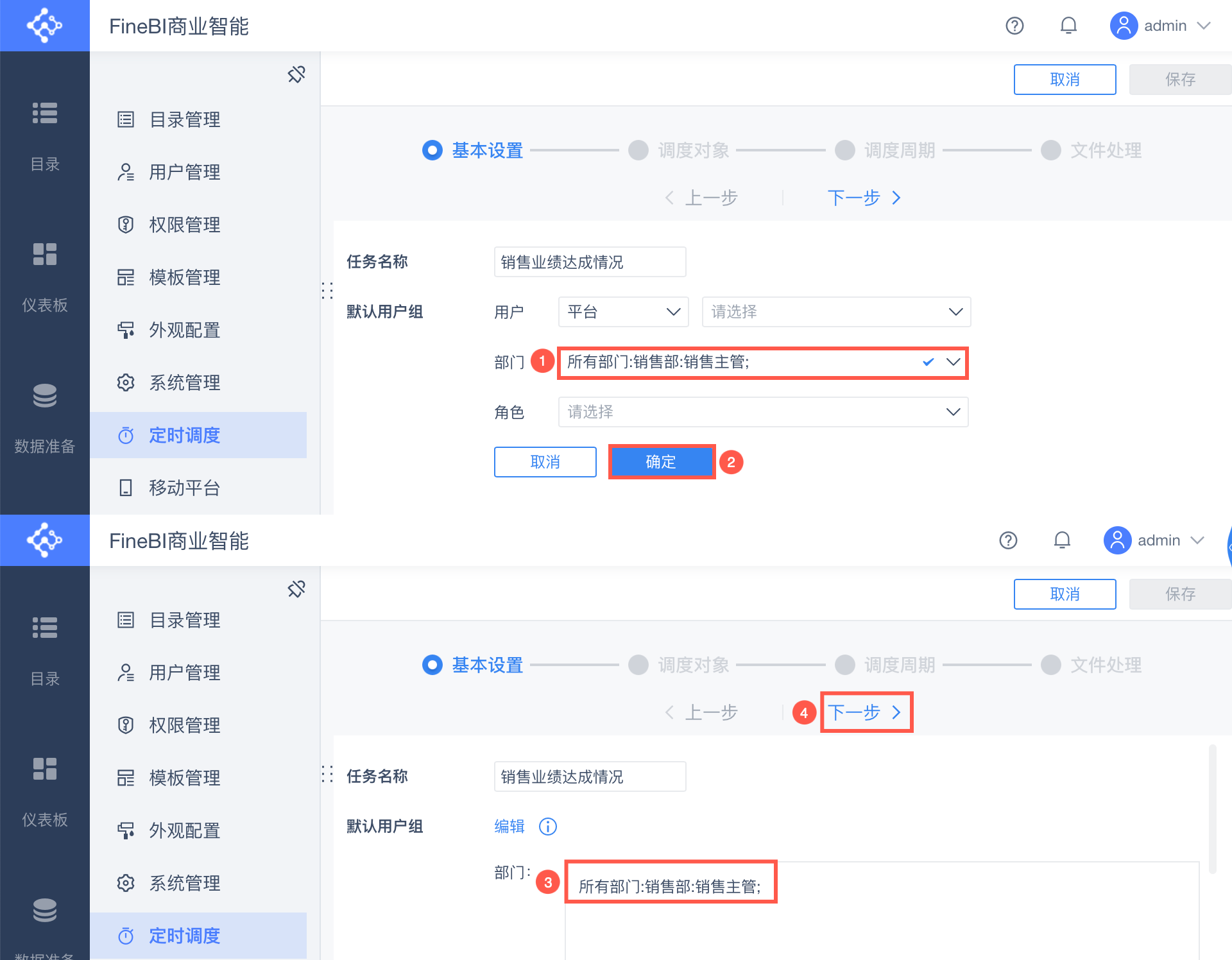The image size is (1232, 960).
Task: Click the blue 确定 button
Action: click(x=661, y=462)
